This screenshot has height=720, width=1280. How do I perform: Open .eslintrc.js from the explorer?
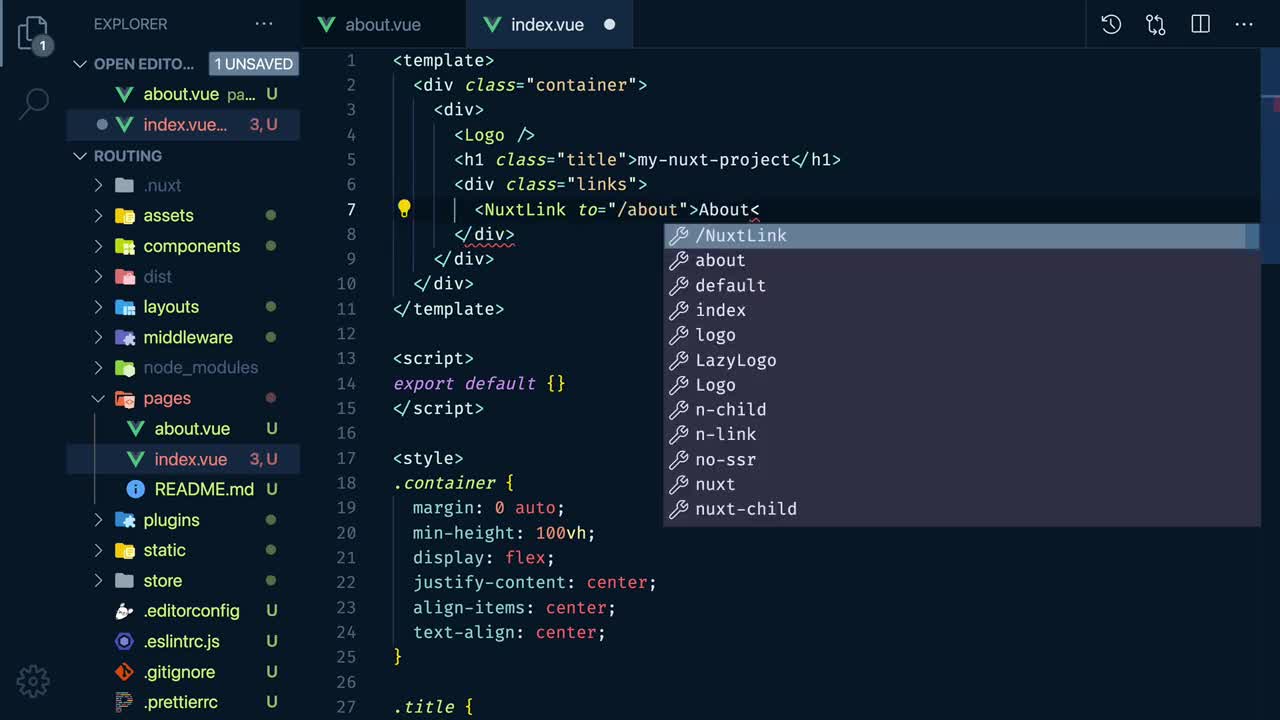pyautogui.click(x=181, y=642)
